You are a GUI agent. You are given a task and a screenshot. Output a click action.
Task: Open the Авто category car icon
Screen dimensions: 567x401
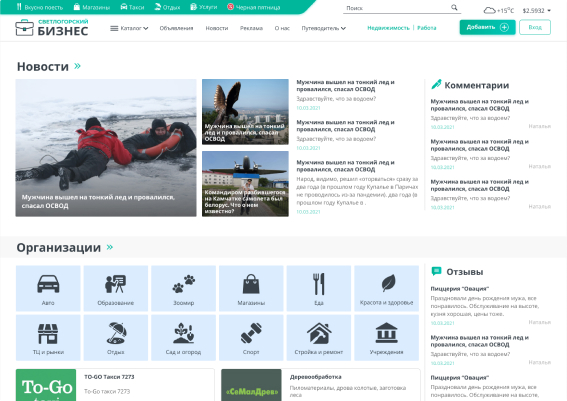[48, 283]
